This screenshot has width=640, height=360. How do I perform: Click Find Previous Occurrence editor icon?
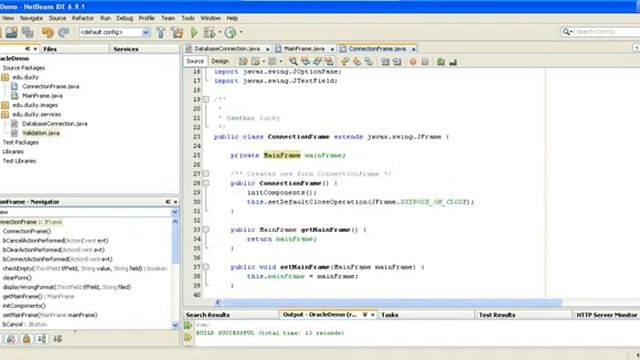[x=305, y=62]
